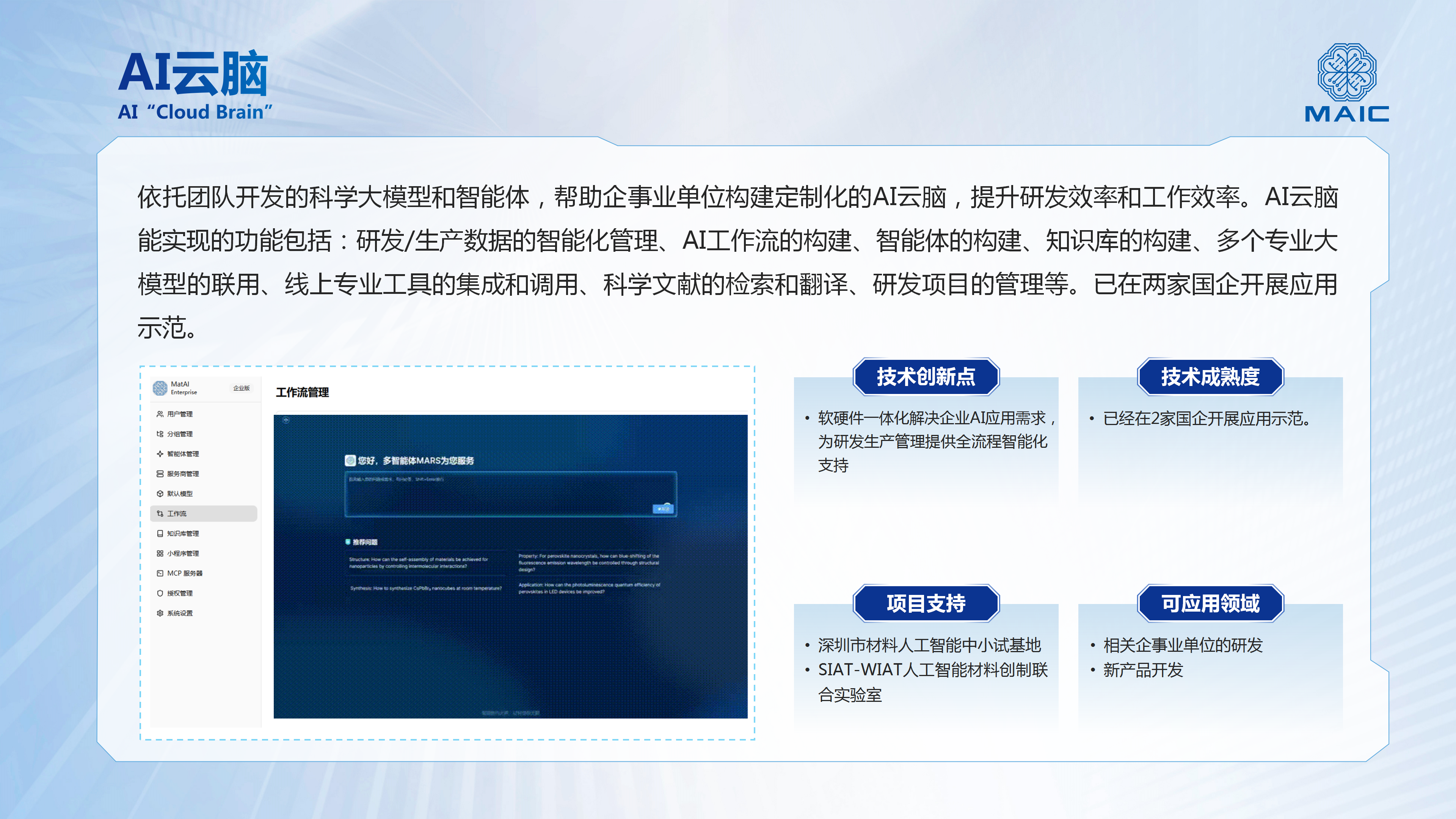Click the icon beside 推荐问题

348,541
